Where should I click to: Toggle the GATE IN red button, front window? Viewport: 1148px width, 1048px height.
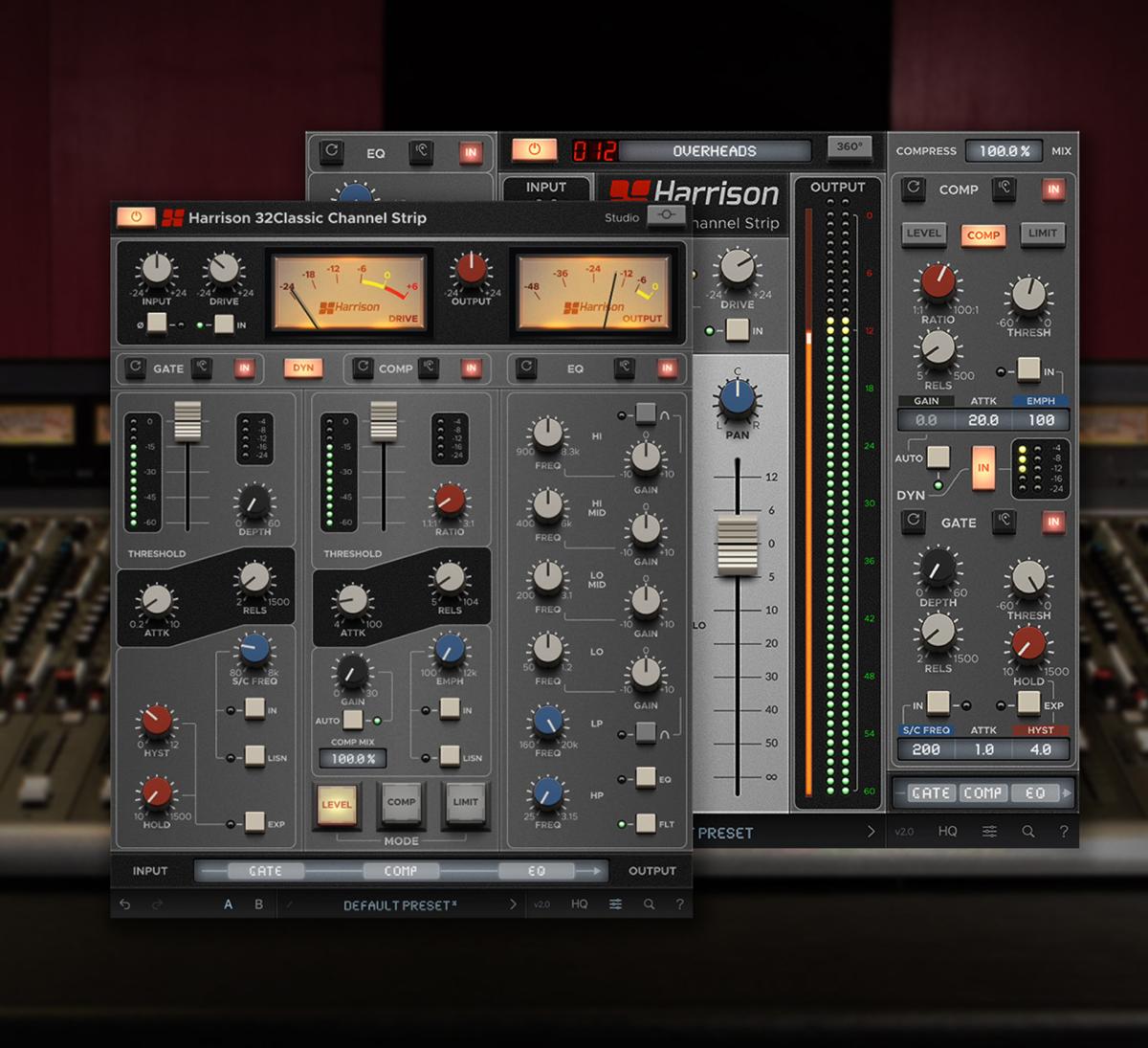click(245, 368)
